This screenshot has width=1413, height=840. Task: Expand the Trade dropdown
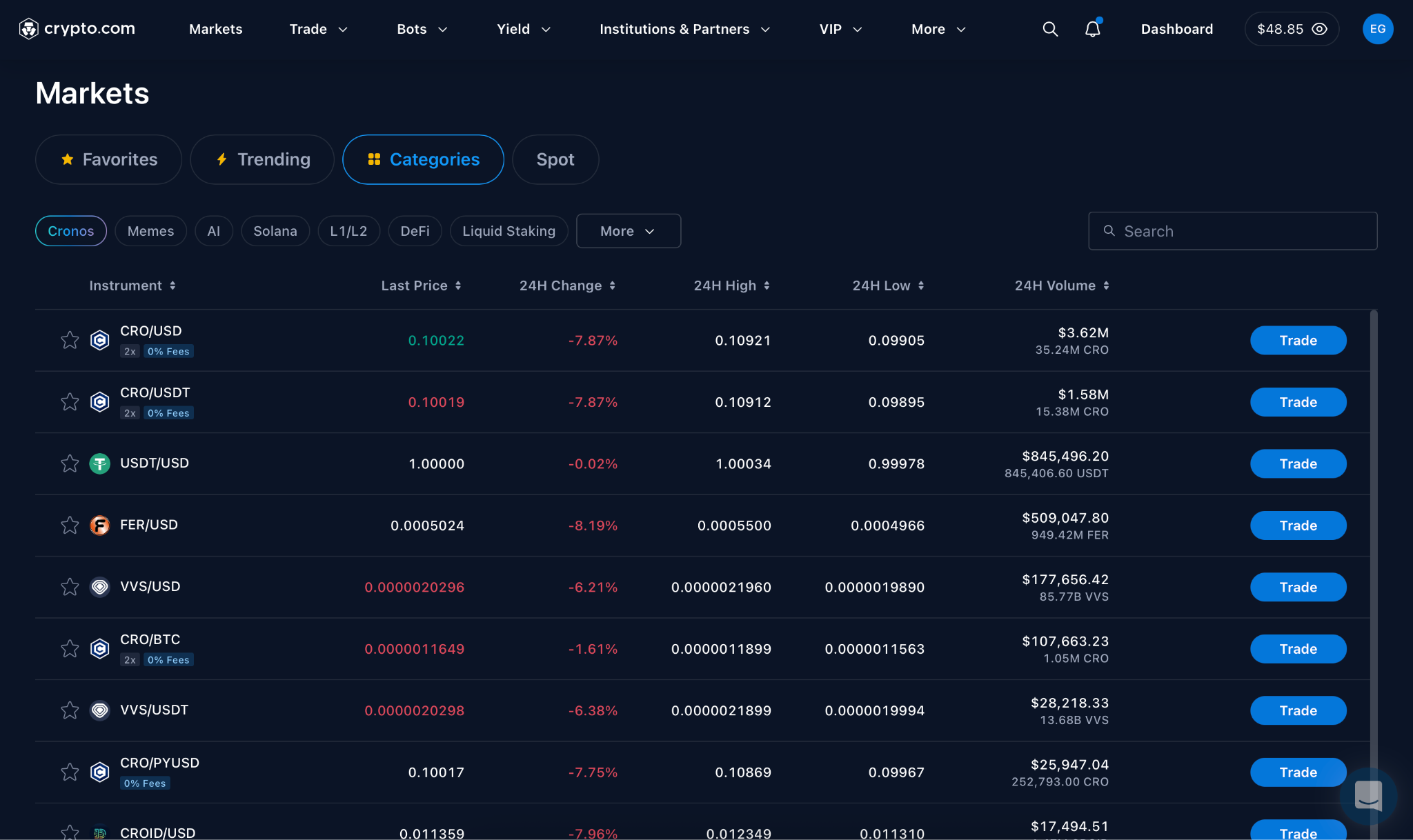317,29
